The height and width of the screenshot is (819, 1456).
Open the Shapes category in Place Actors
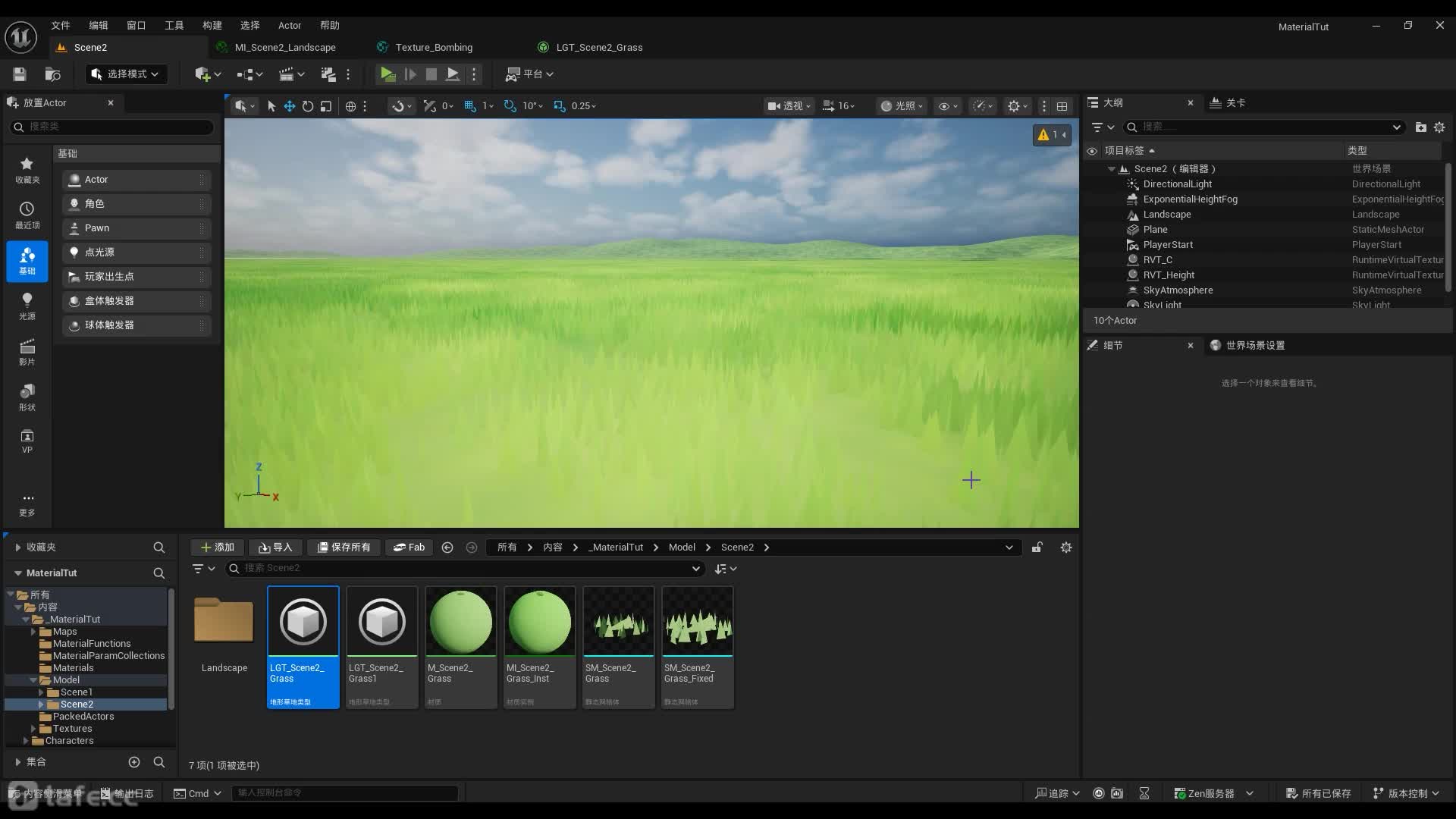pyautogui.click(x=27, y=397)
